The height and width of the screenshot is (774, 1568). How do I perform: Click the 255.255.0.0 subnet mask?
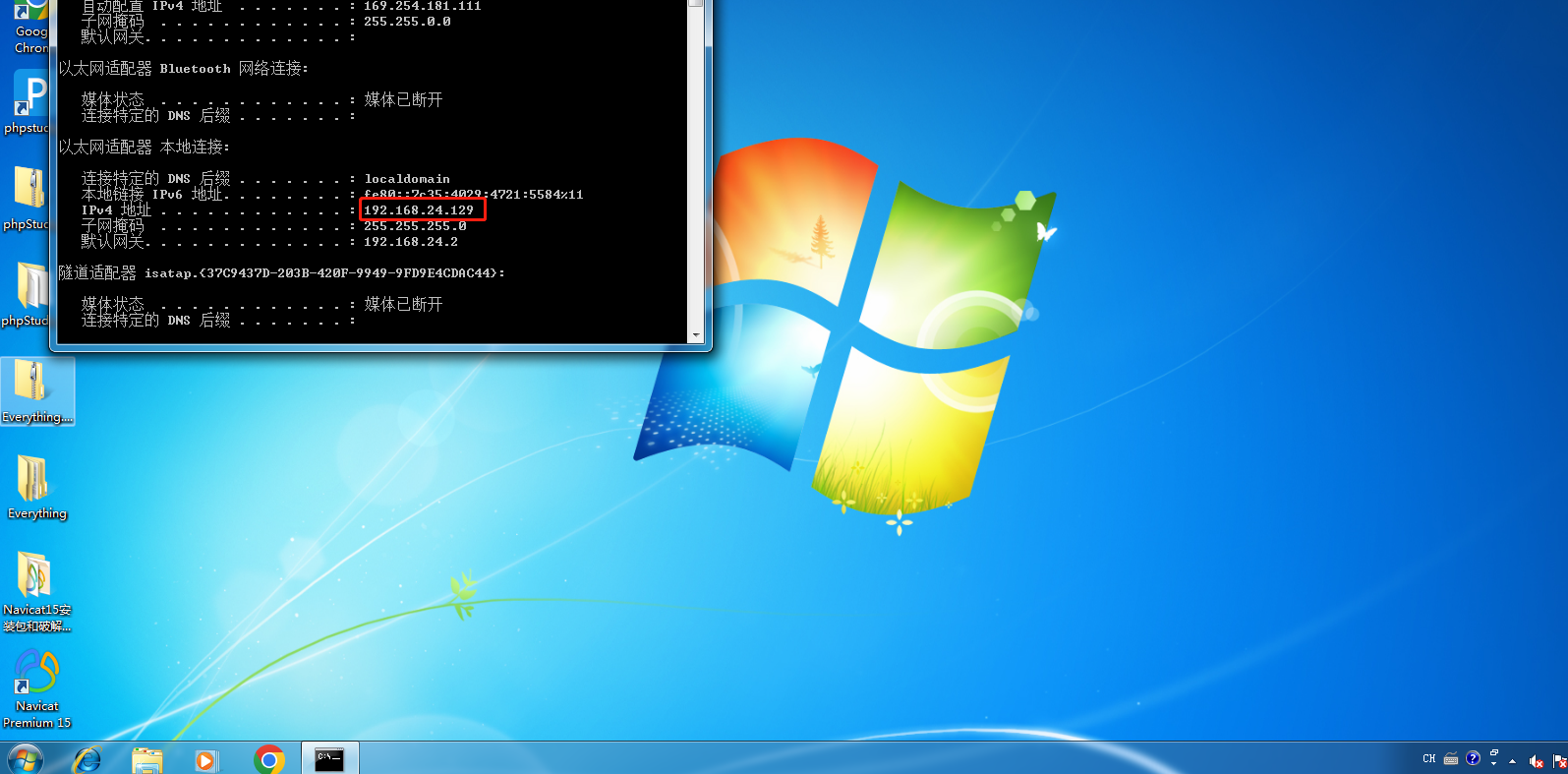click(407, 22)
